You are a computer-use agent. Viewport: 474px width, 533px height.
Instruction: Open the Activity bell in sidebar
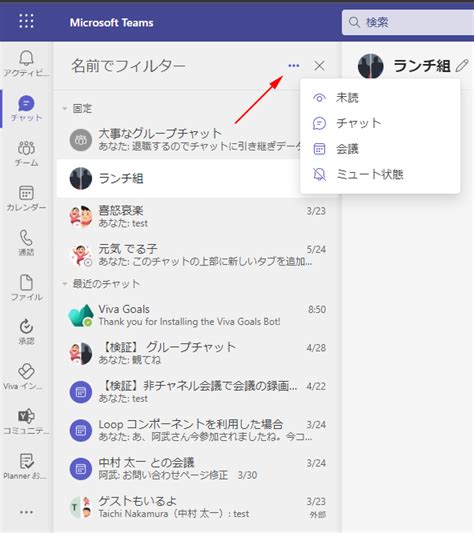[x=26, y=63]
